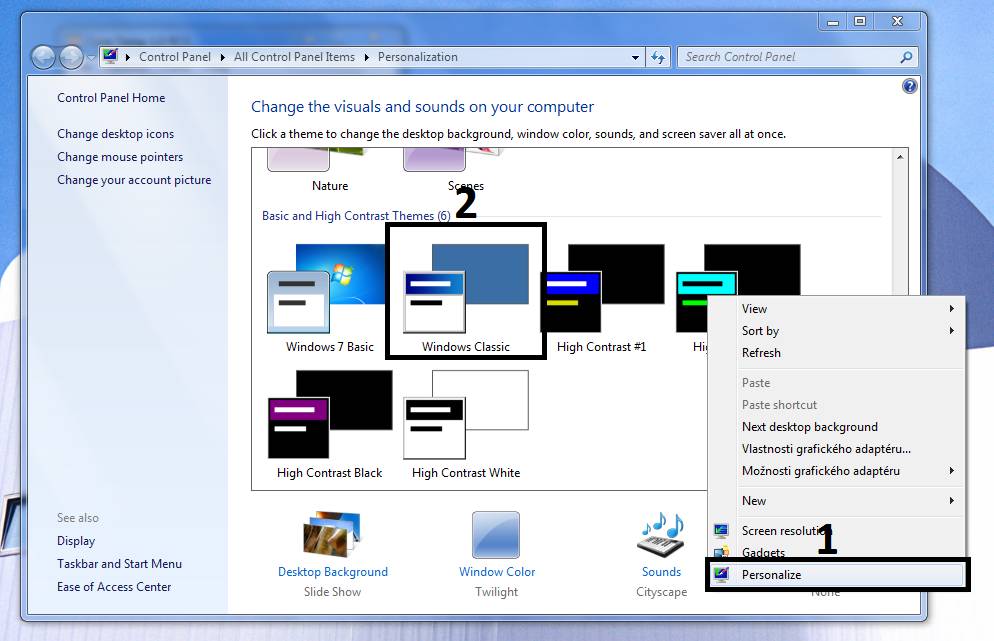The image size is (994, 641).
Task: Open Change mouse pointers link
Action: (x=120, y=157)
